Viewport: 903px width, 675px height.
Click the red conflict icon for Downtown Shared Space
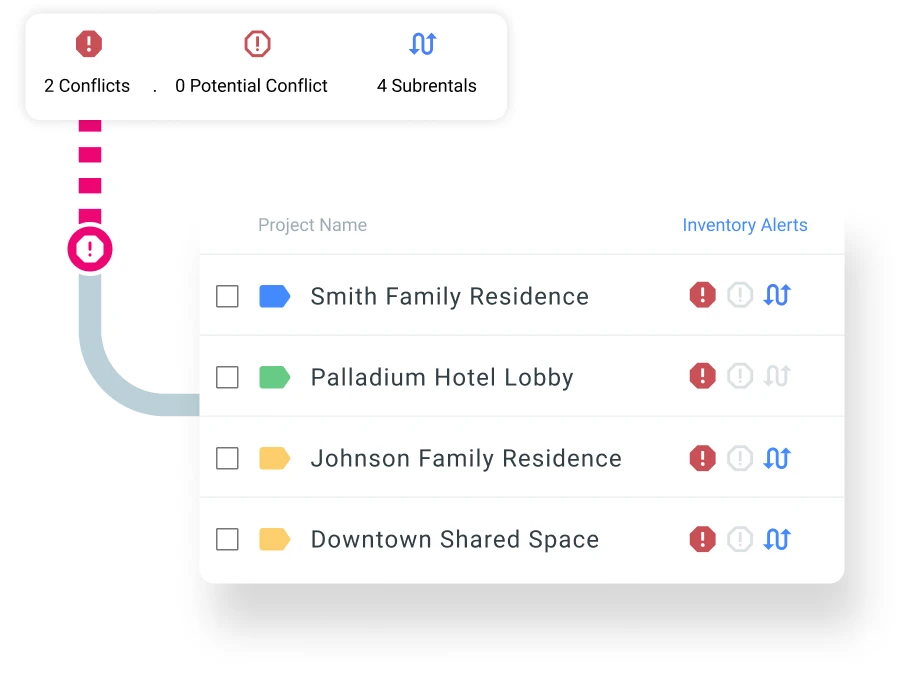703,539
